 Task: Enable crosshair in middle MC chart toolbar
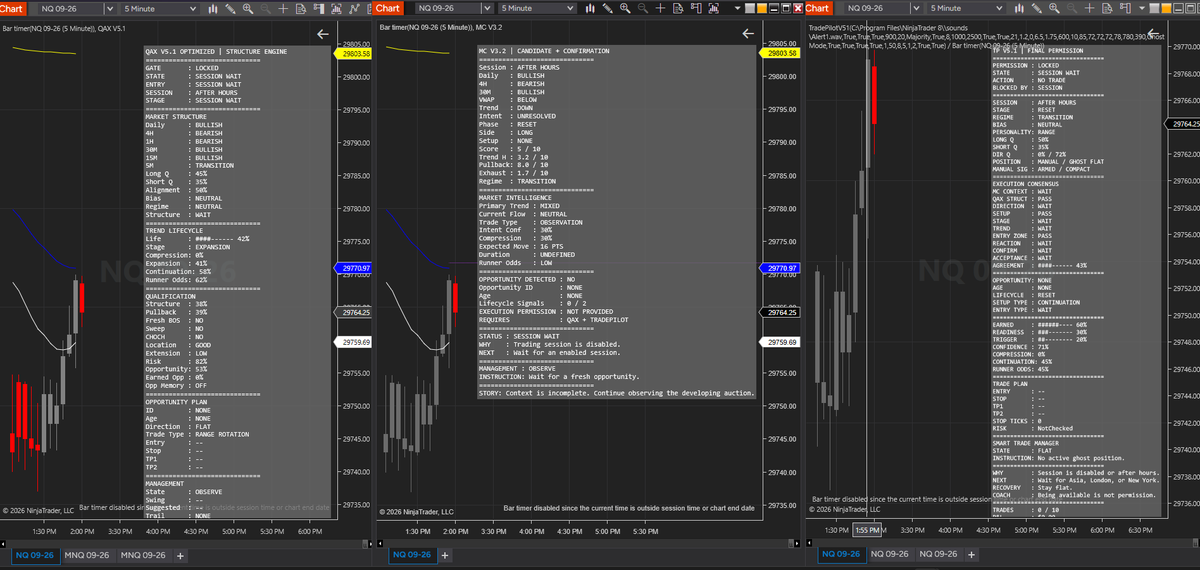click(660, 9)
